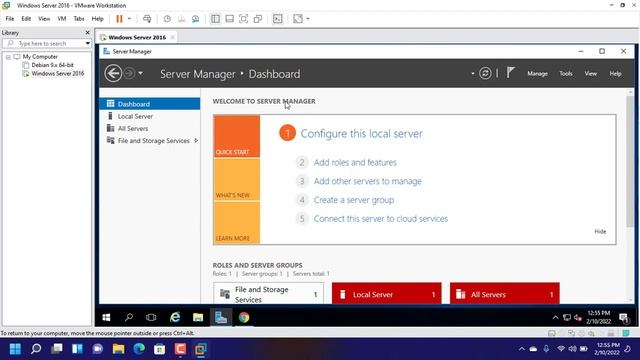The width and height of the screenshot is (640, 360).
Task: Open the VMware Help menu
Action: [98, 19]
